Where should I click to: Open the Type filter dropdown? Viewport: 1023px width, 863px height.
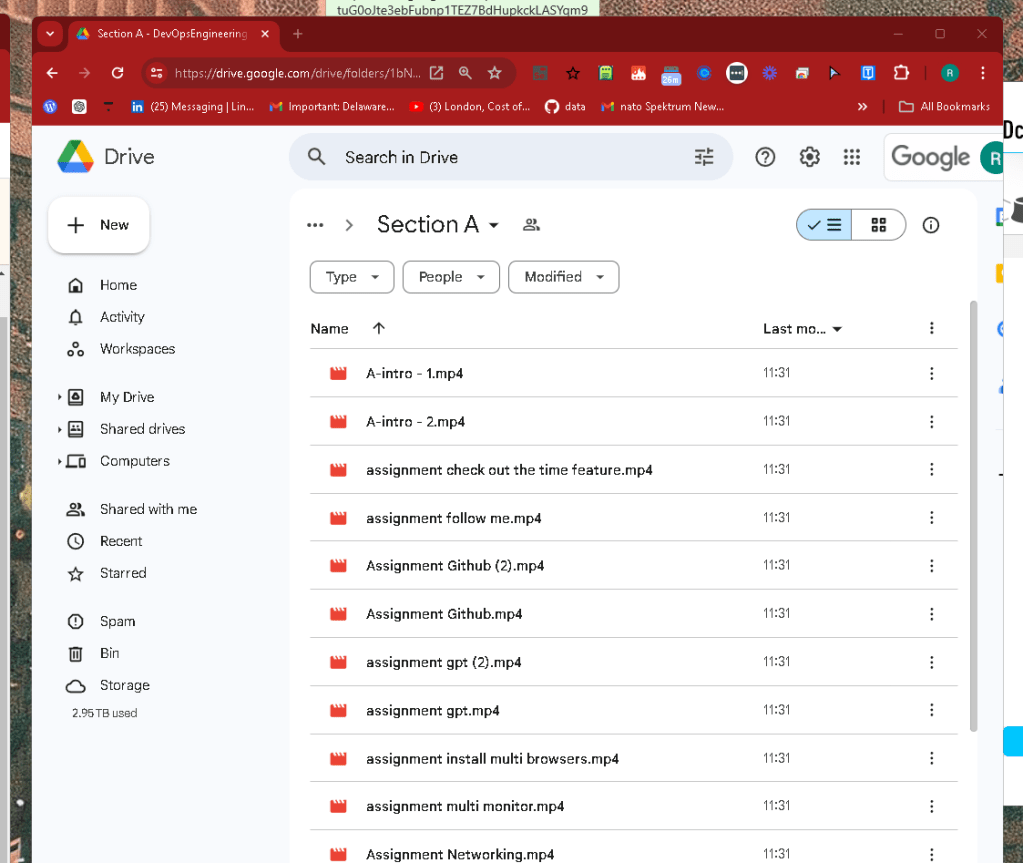352,277
